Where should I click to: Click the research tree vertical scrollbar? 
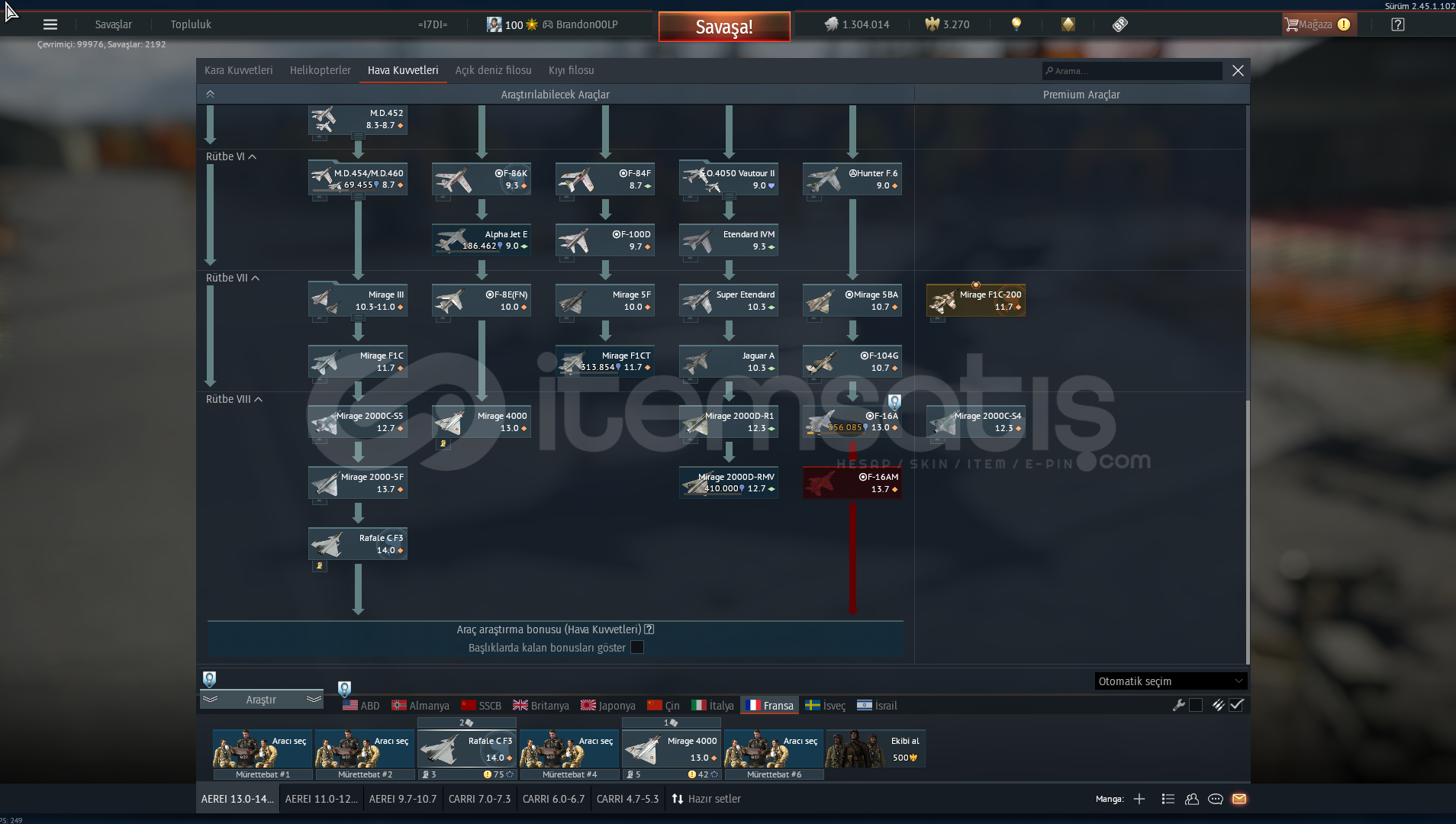pos(1248,532)
